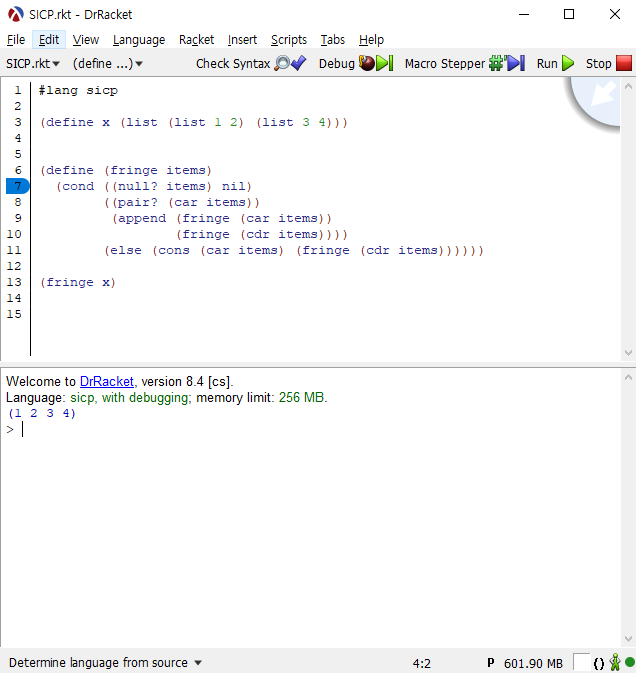Click the running figure status icon
The image size is (636, 673).
click(x=615, y=662)
